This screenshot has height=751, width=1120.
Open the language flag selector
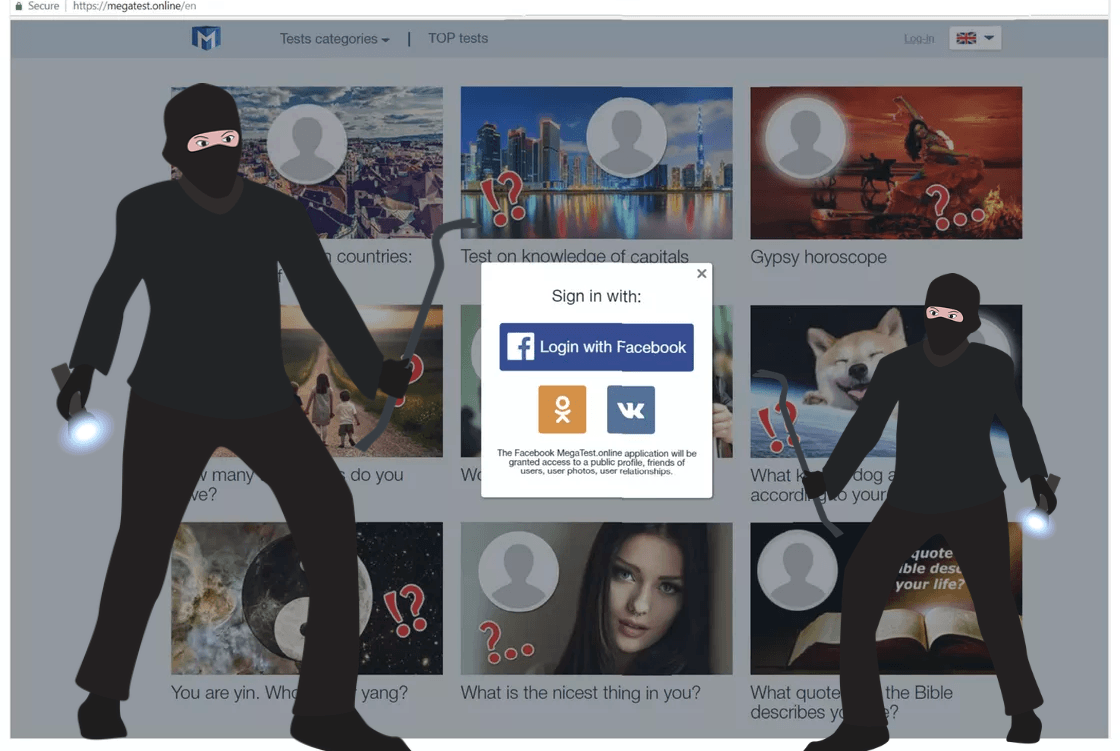975,38
